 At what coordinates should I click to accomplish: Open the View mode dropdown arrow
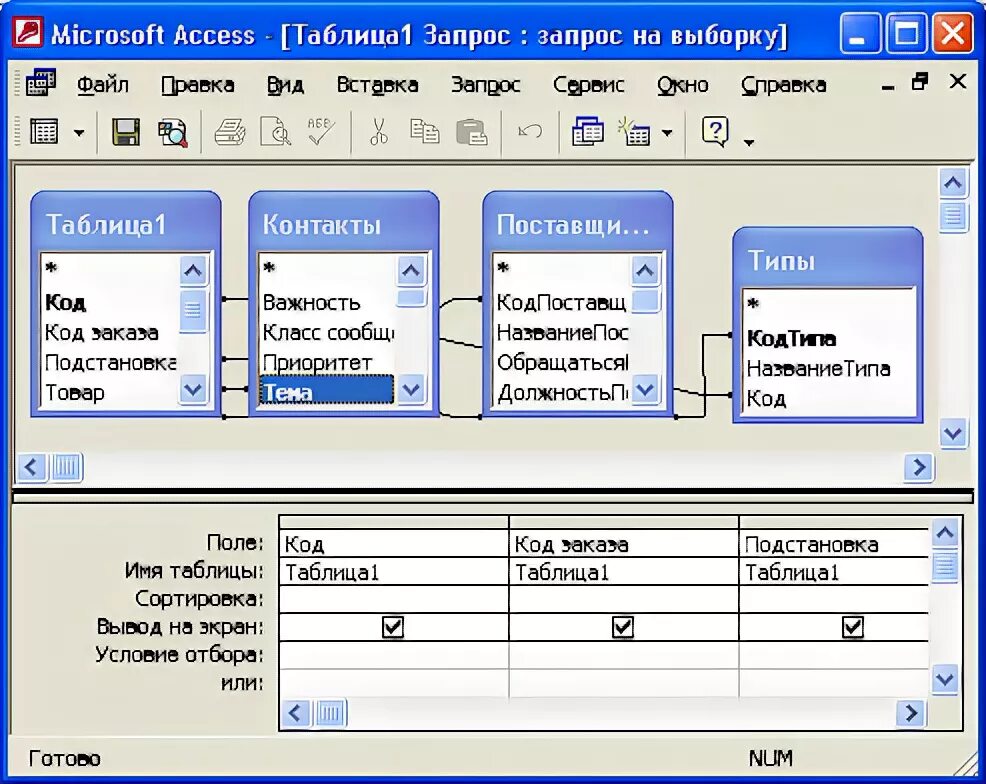(x=79, y=133)
